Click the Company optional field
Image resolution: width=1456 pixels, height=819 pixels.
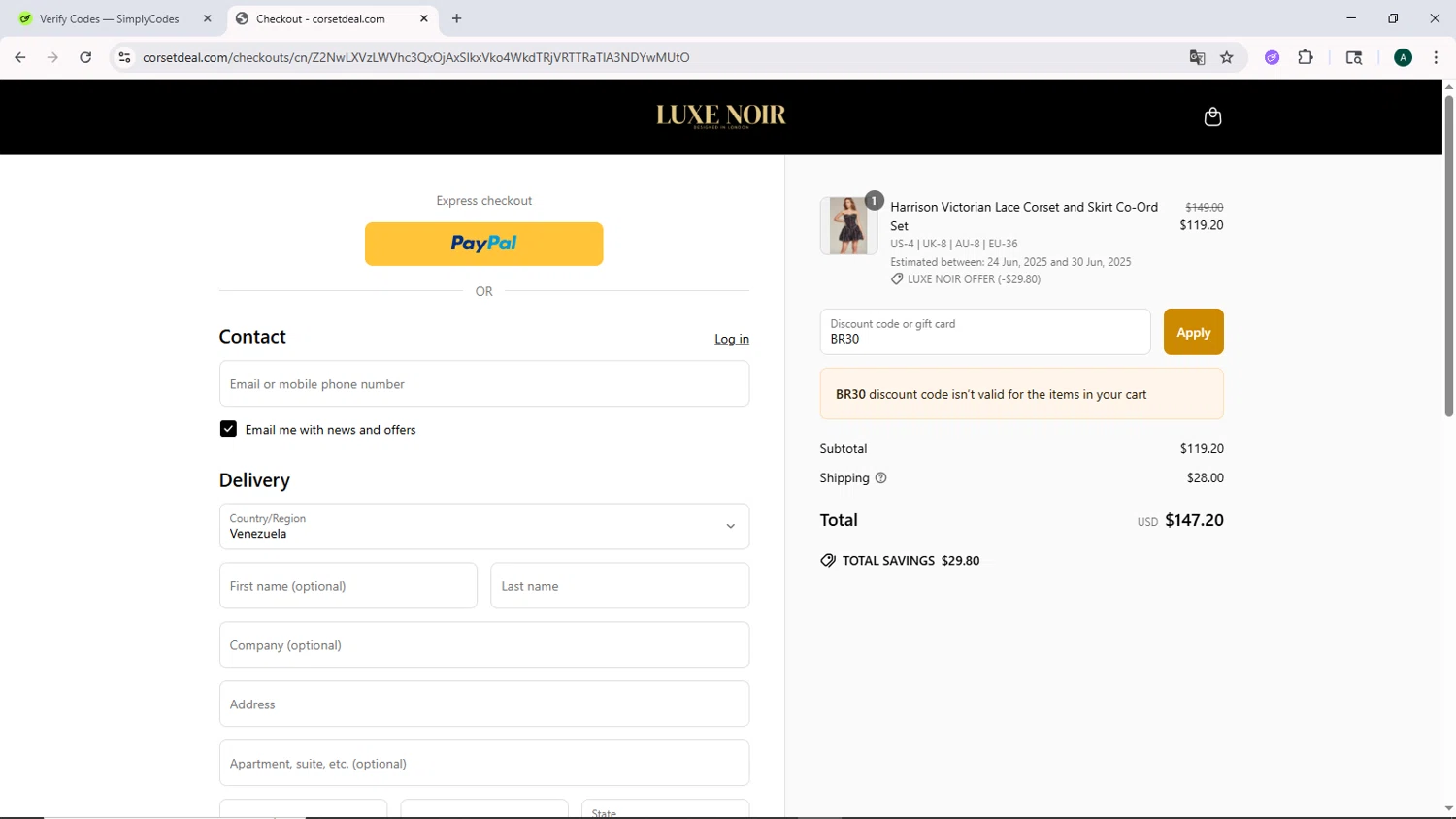[484, 644]
